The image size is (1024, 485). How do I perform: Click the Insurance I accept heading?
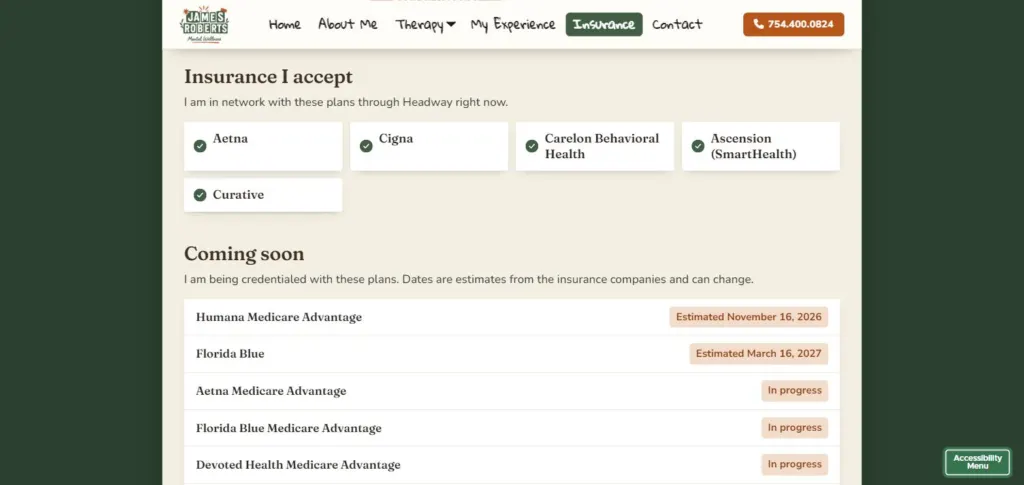(x=268, y=77)
